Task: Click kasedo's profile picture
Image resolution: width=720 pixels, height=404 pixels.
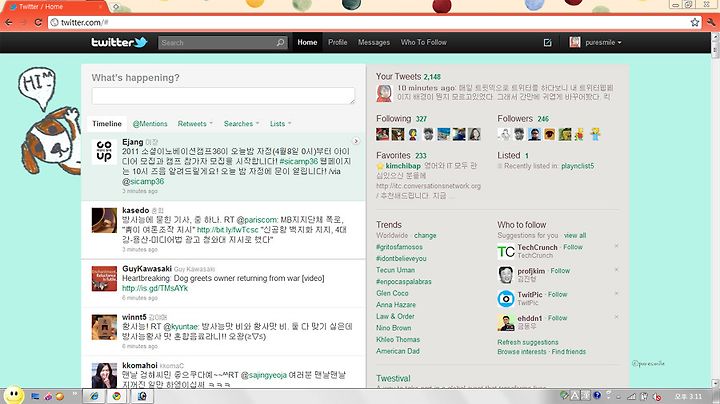Action: 104,220
